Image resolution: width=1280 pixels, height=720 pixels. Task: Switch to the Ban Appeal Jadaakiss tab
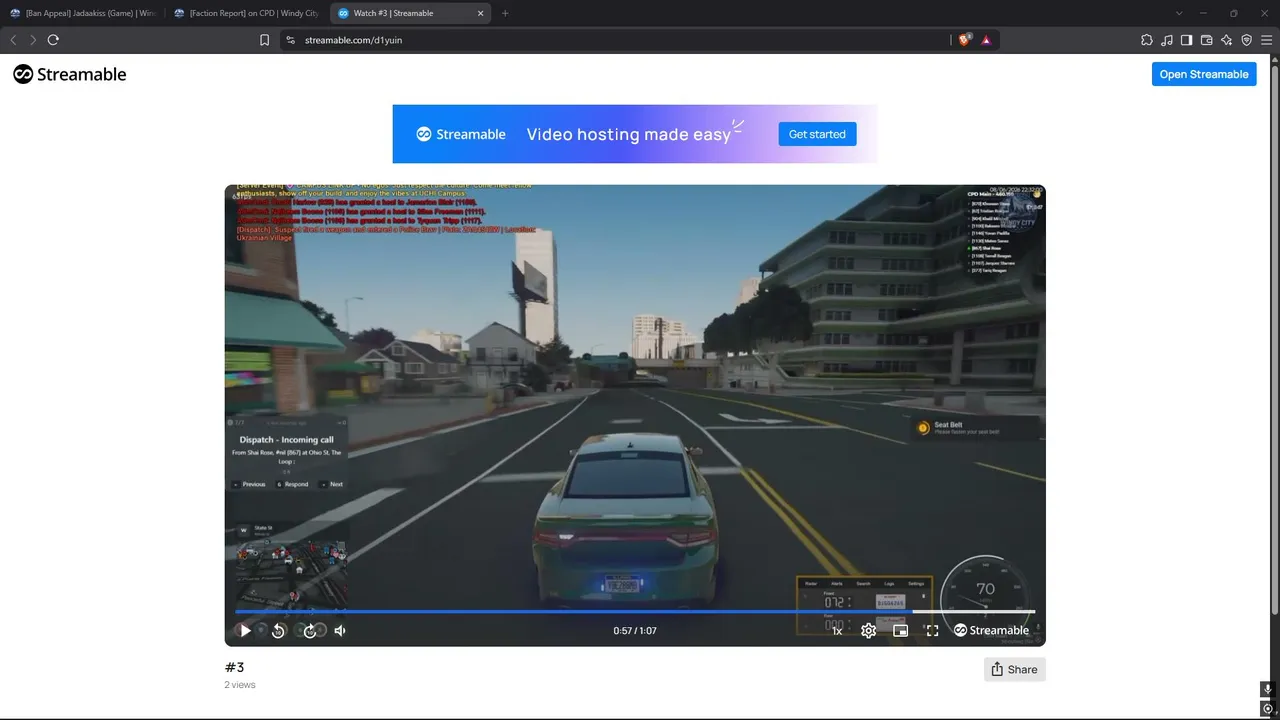click(x=84, y=13)
